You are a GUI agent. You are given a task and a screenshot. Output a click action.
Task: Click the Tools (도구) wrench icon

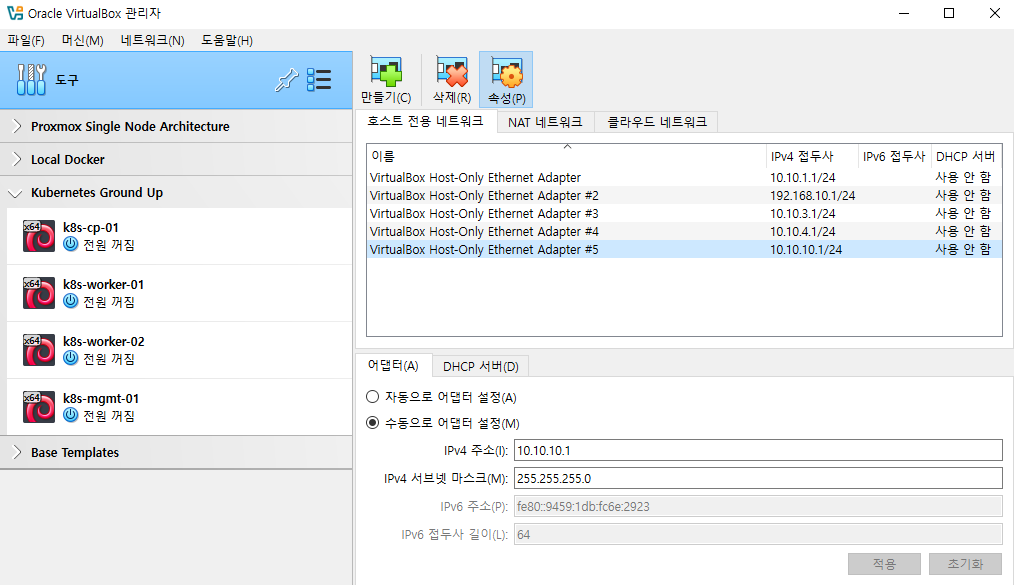(x=31, y=80)
